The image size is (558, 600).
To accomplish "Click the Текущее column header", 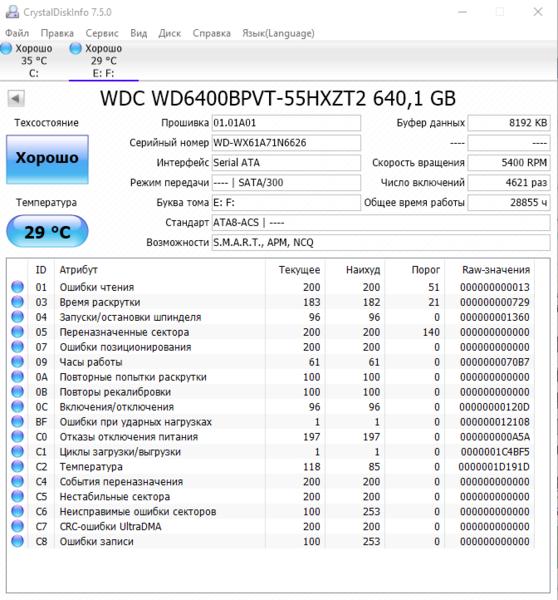I will (x=295, y=270).
